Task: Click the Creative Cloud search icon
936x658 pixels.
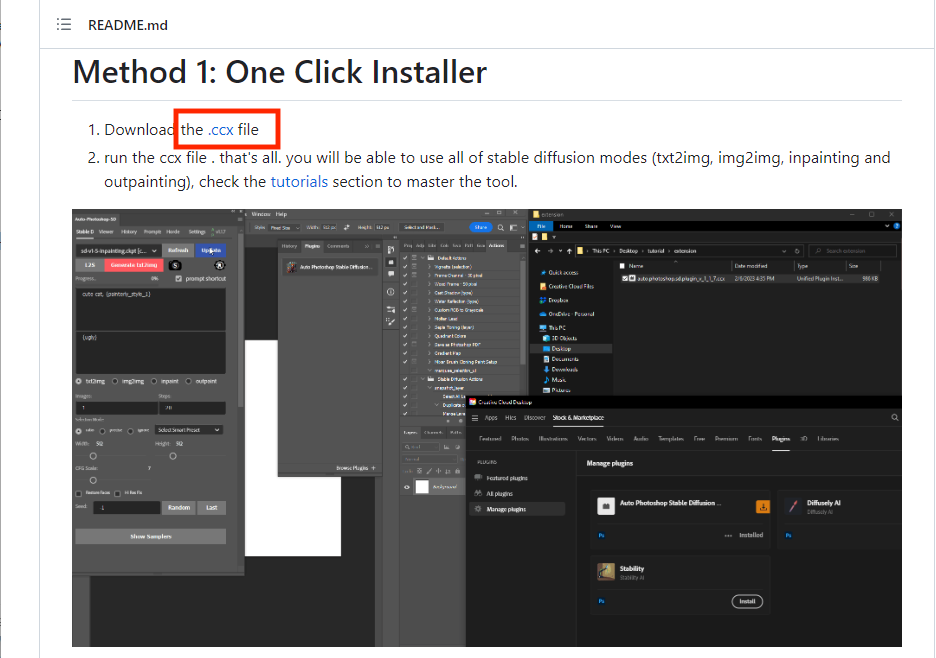Action: [x=895, y=418]
